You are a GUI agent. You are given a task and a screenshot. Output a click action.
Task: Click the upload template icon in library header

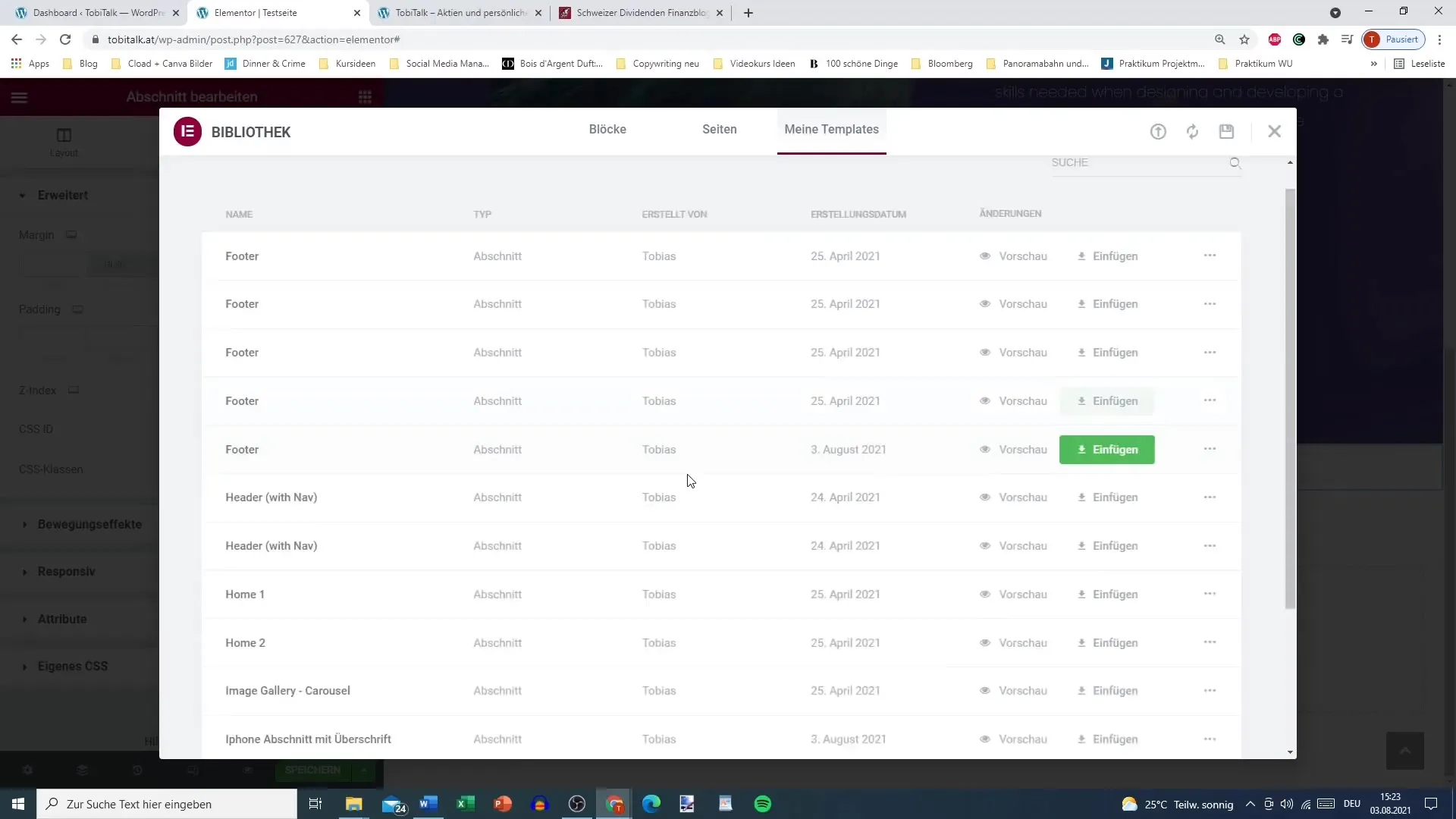pos(1158,132)
